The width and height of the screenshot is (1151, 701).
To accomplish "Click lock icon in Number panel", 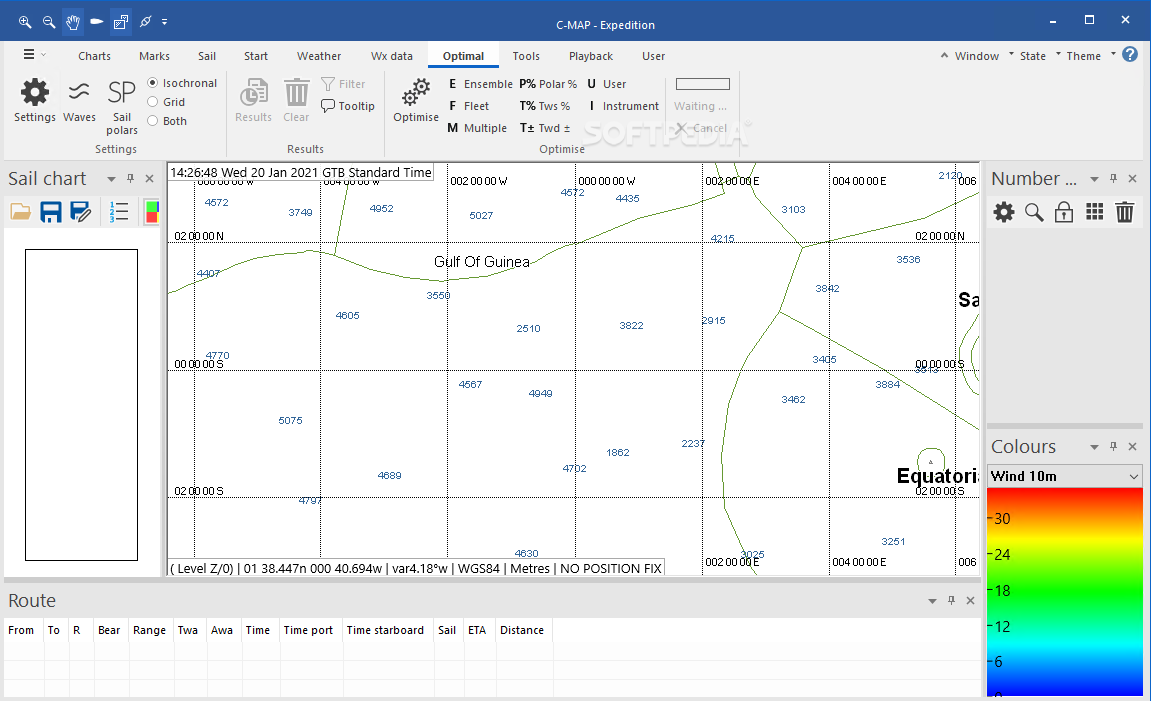I will [1064, 212].
